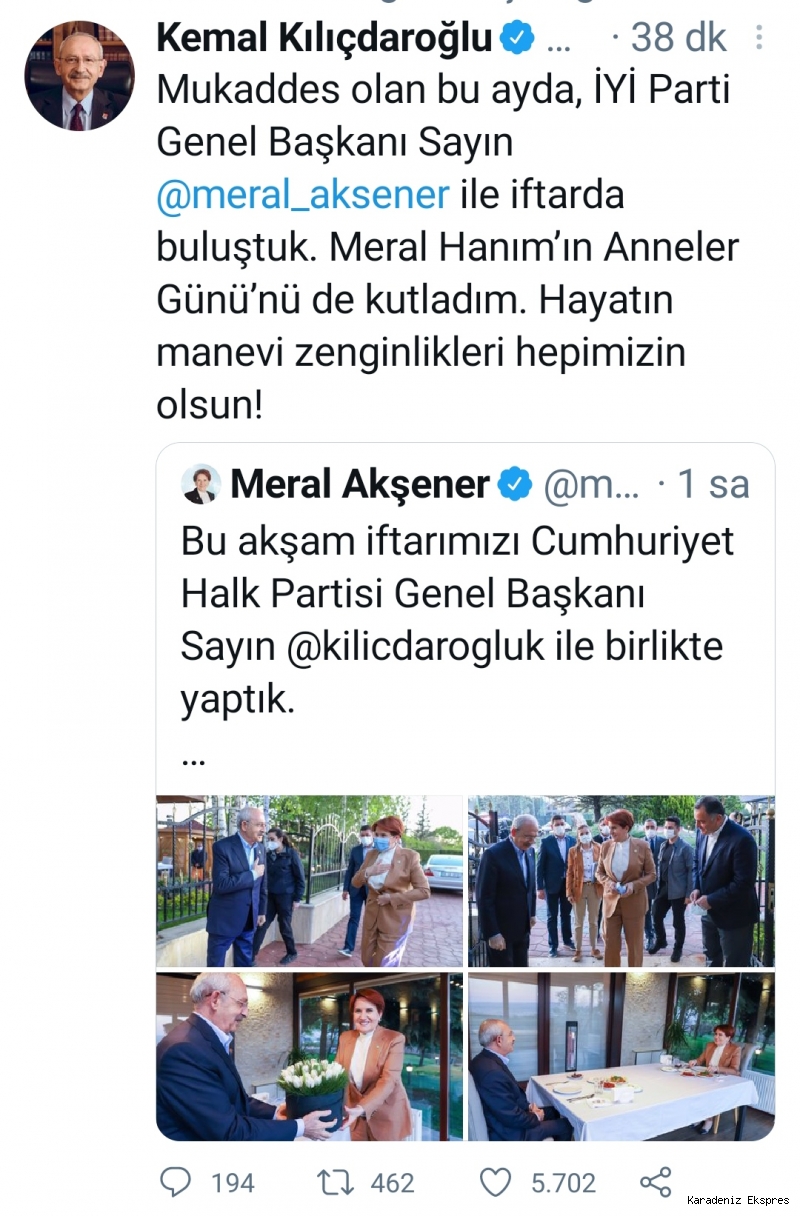Open the share icon
This screenshot has width=800, height=1216.
tap(655, 1183)
